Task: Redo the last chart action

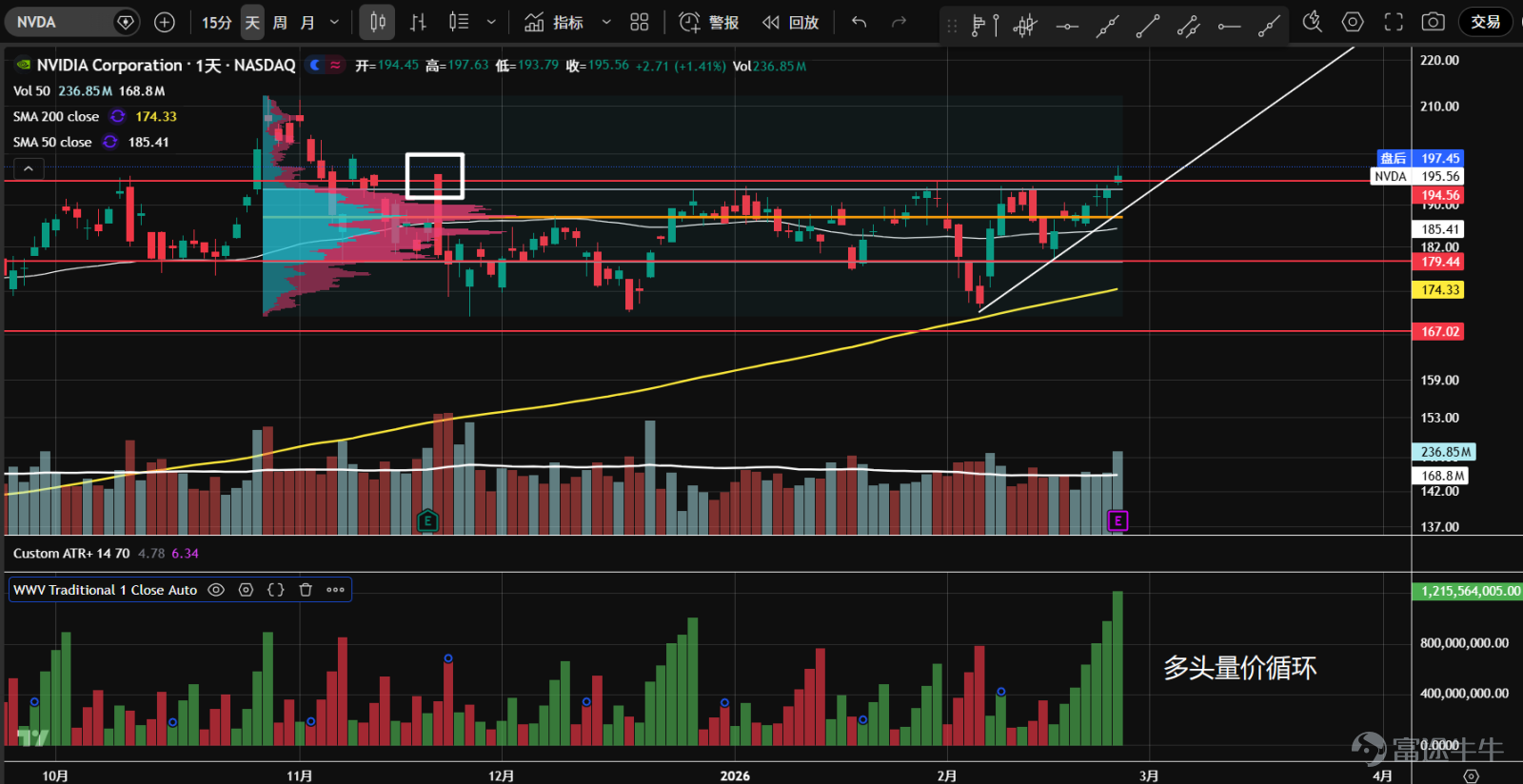Action: pyautogui.click(x=899, y=22)
